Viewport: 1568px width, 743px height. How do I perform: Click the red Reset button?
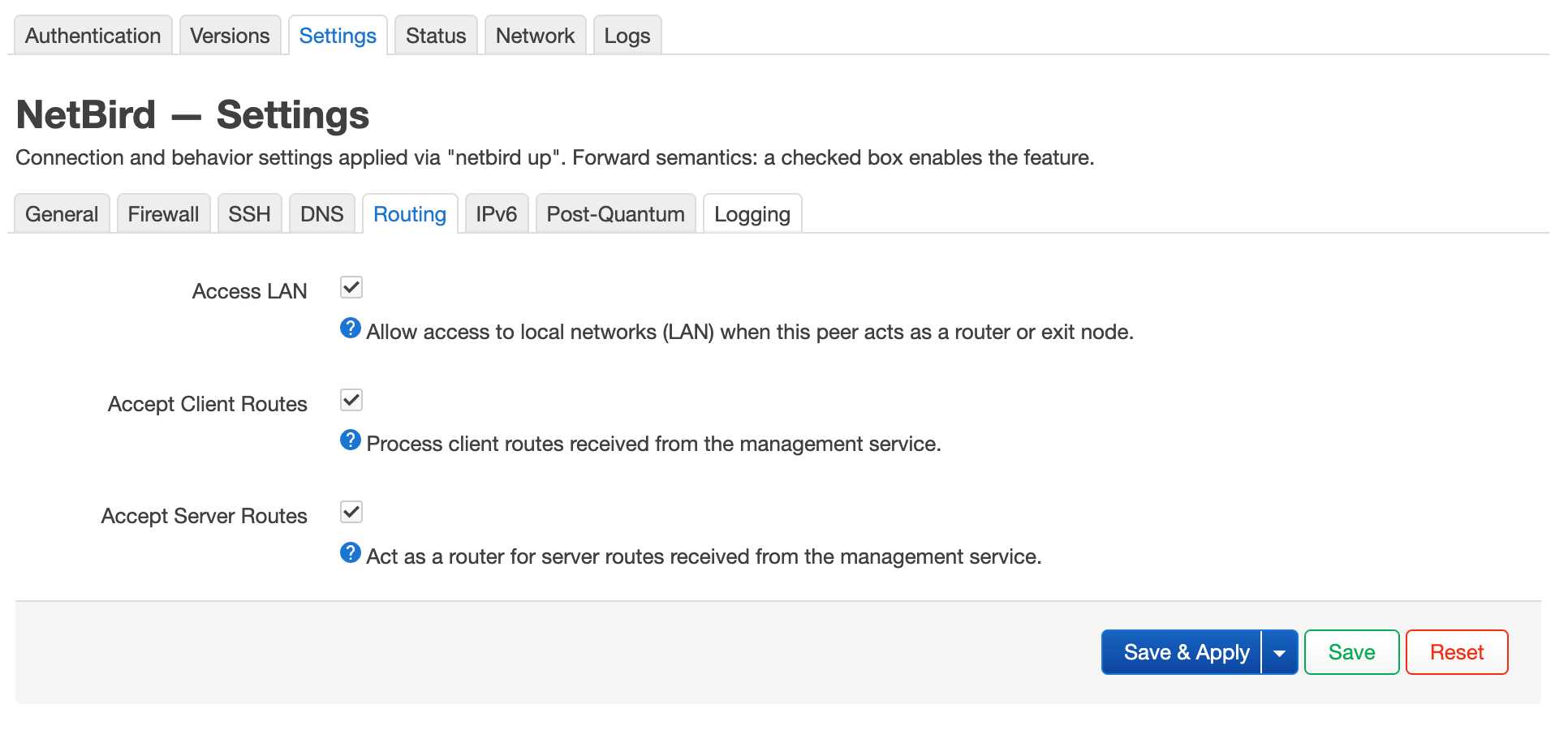[1457, 652]
